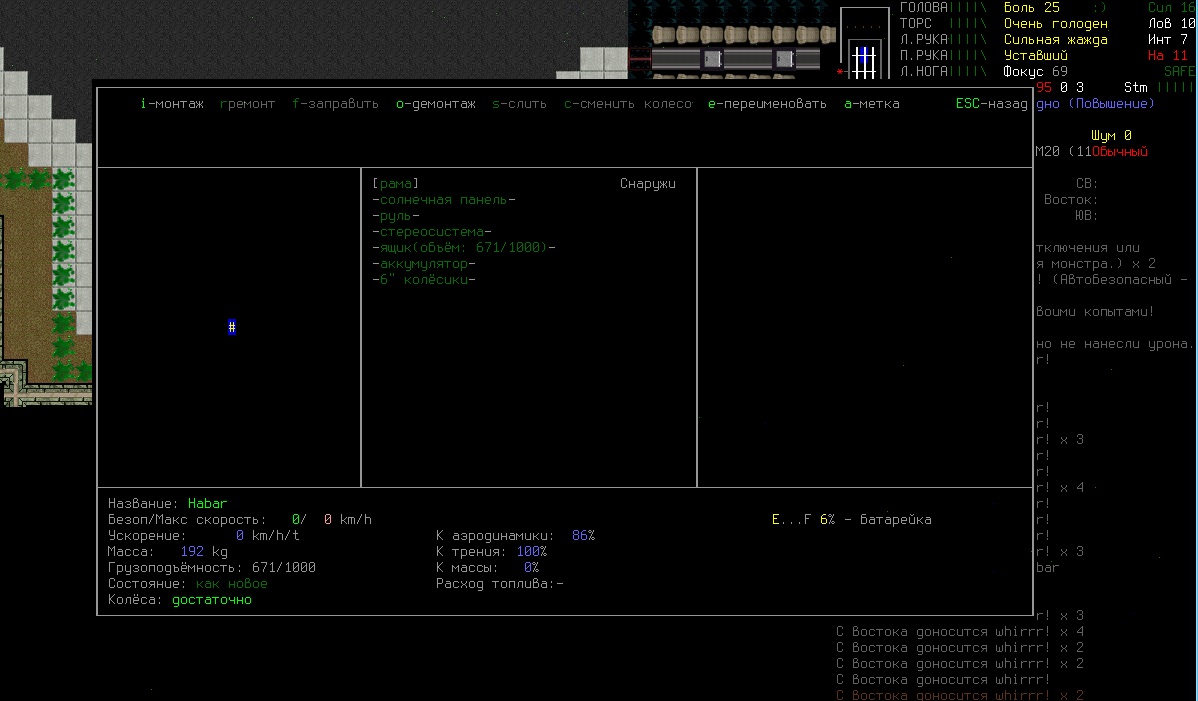This screenshot has height=701, width=1198.
Task: Click the Л.РУКА health status line
Action: tap(944, 40)
